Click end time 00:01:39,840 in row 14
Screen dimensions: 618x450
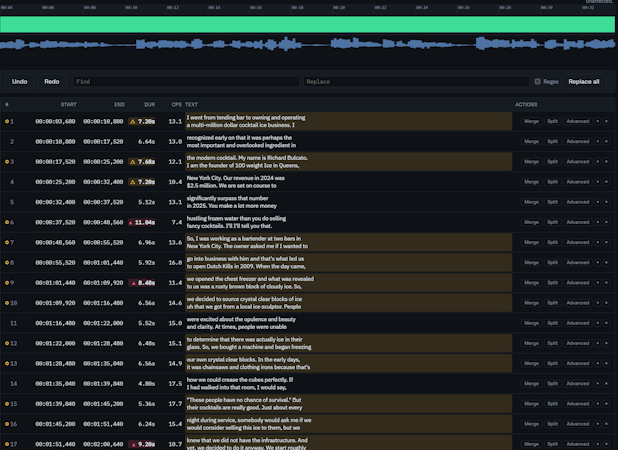coord(103,383)
